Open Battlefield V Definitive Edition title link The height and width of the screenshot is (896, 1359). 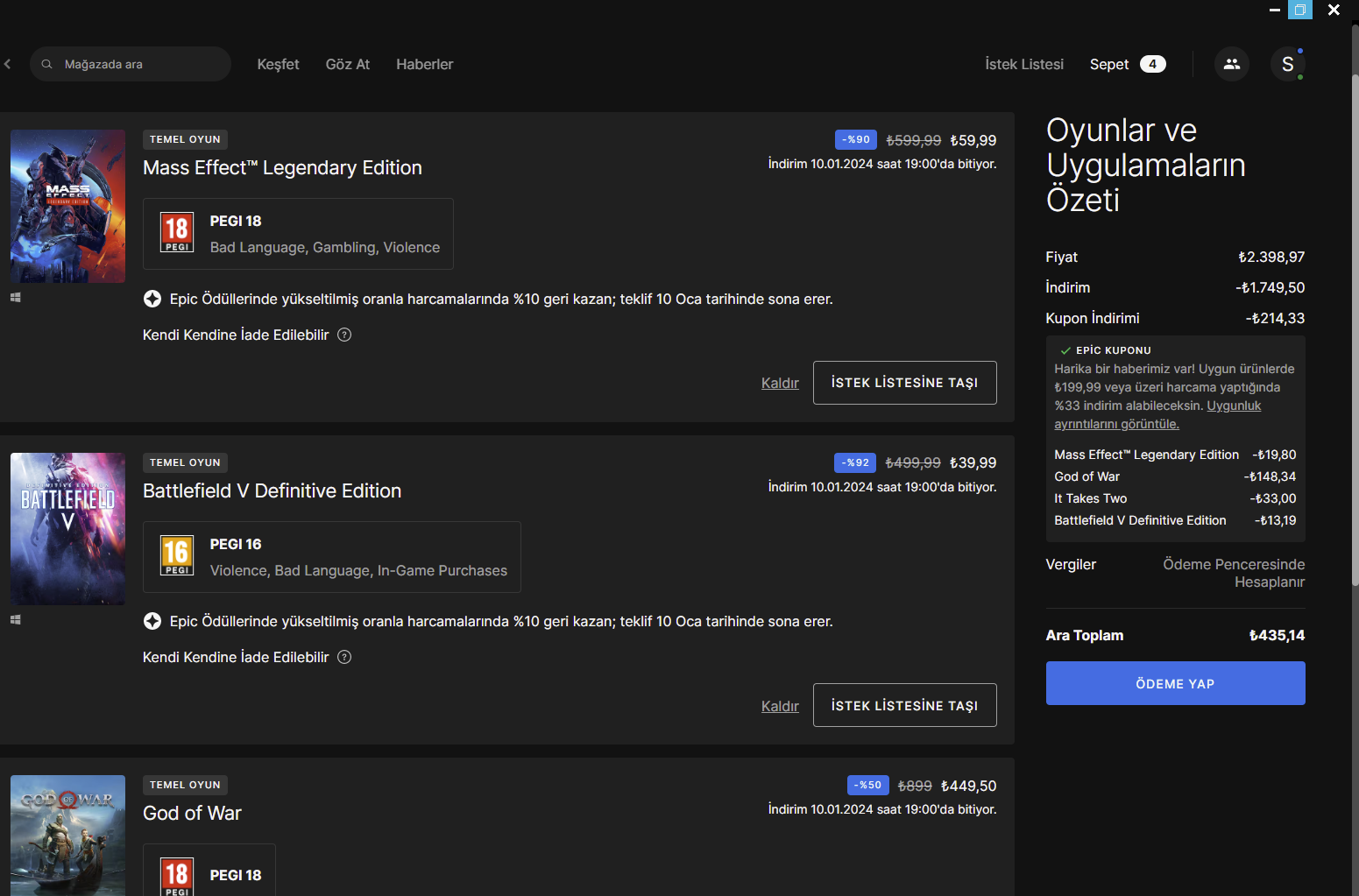click(x=272, y=490)
